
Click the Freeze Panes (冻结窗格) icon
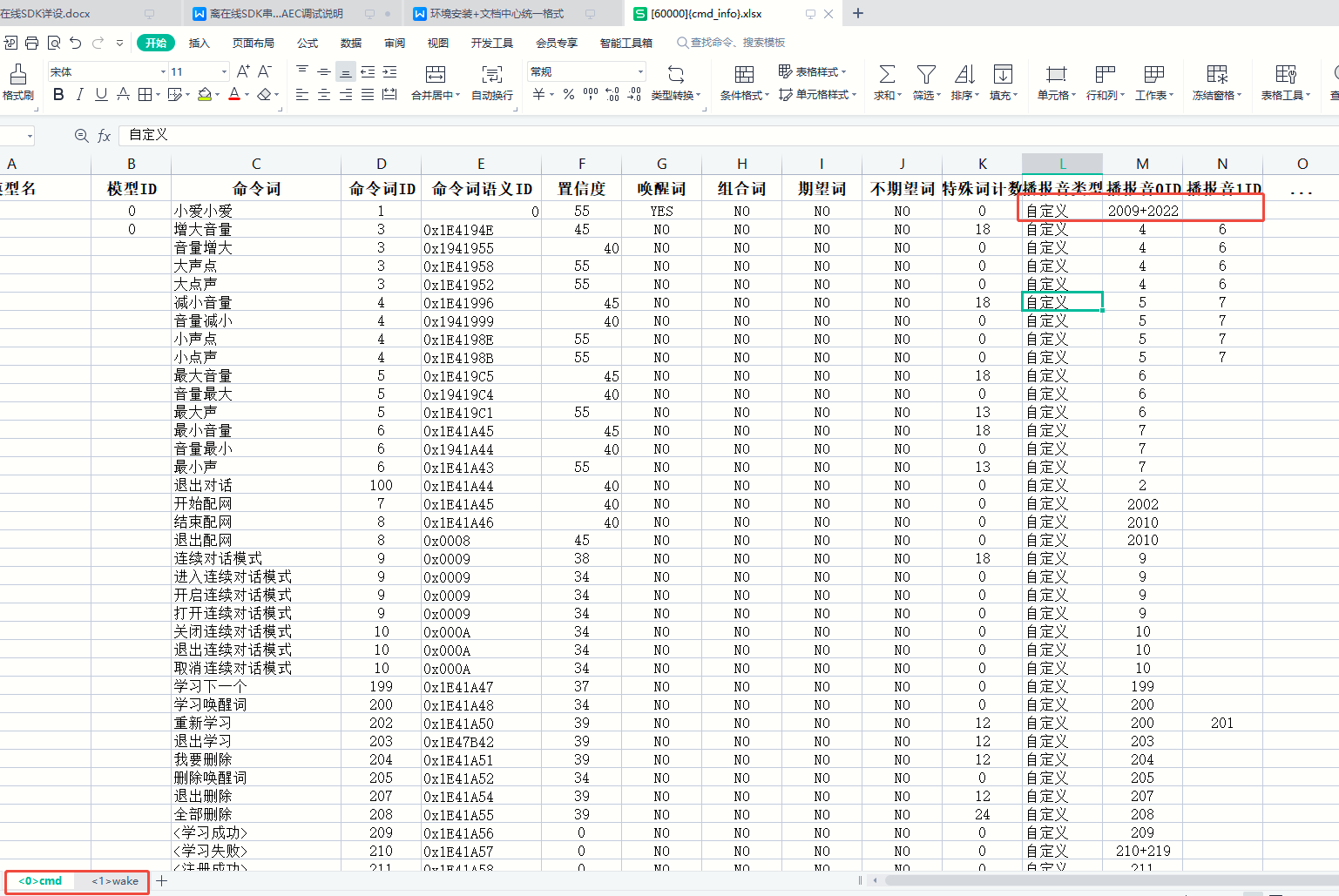pyautogui.click(x=1216, y=75)
